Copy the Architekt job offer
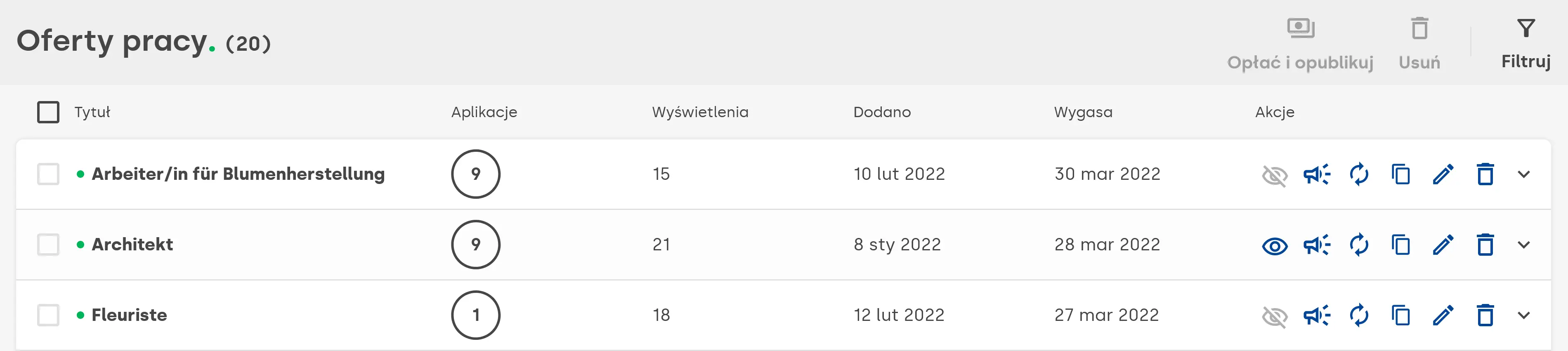Screen dimensions: 1568x351 [1400, 245]
